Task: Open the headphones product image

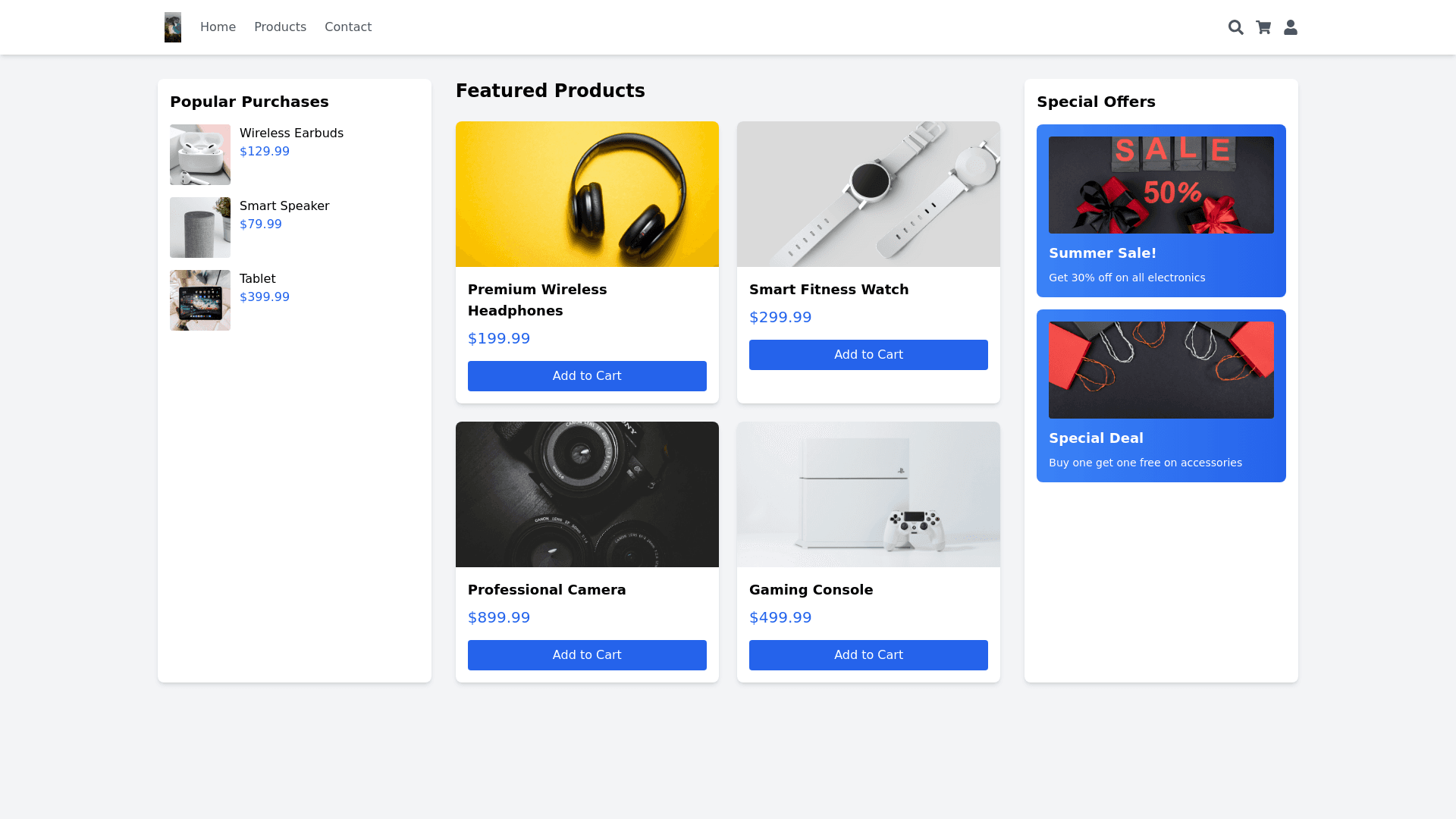Action: click(x=587, y=194)
